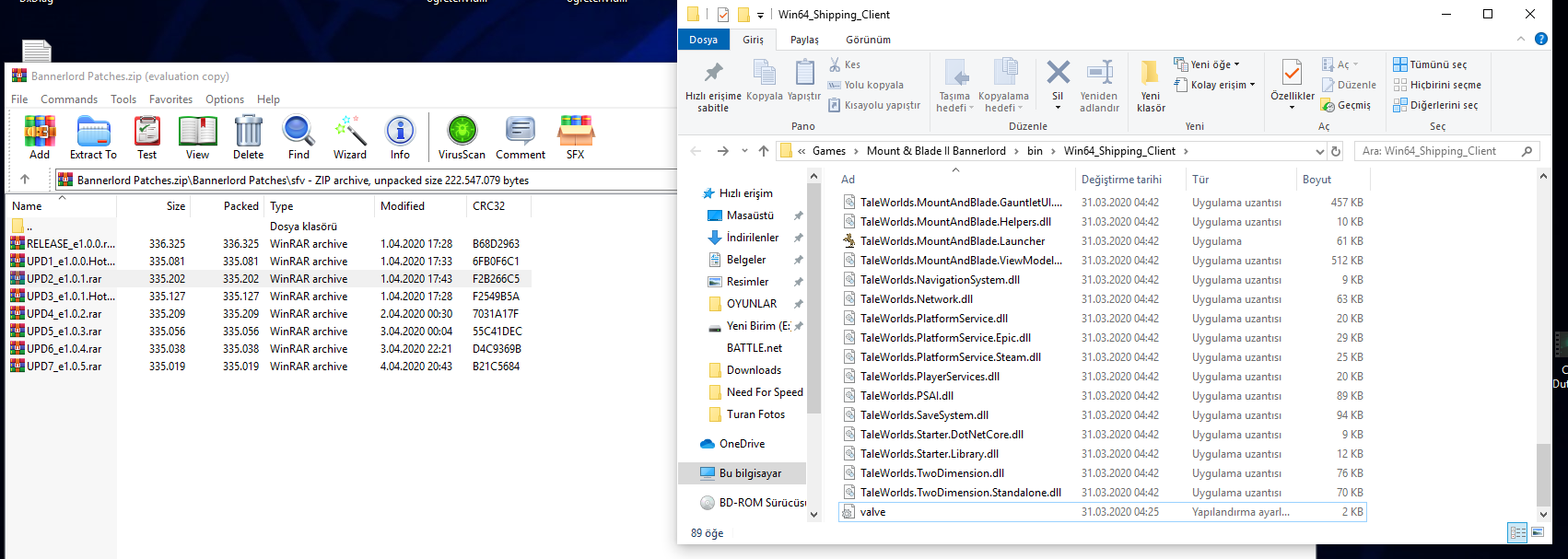The width and height of the screenshot is (1568, 559).
Task: Sort Explorer by Boyut column
Action: pyautogui.click(x=1332, y=180)
